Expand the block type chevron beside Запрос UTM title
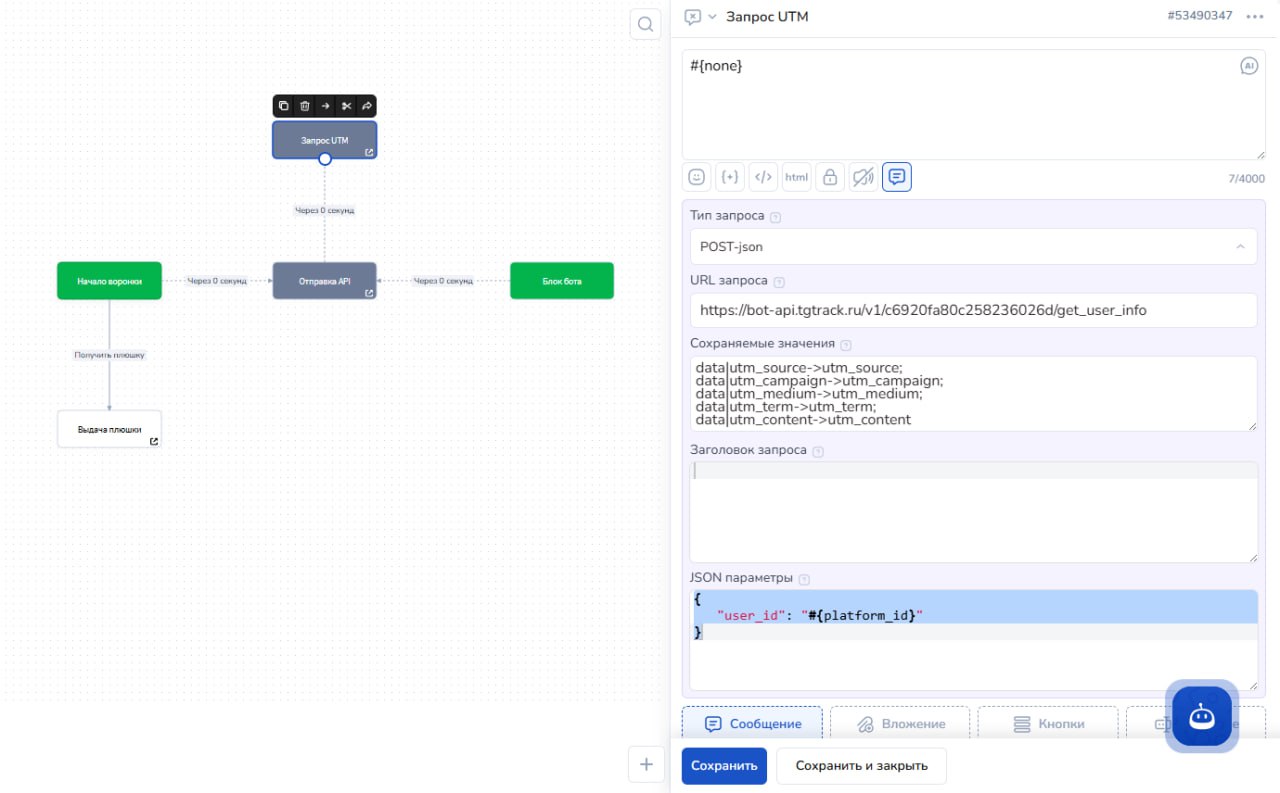The height and width of the screenshot is (793, 1280). pyautogui.click(x=712, y=17)
